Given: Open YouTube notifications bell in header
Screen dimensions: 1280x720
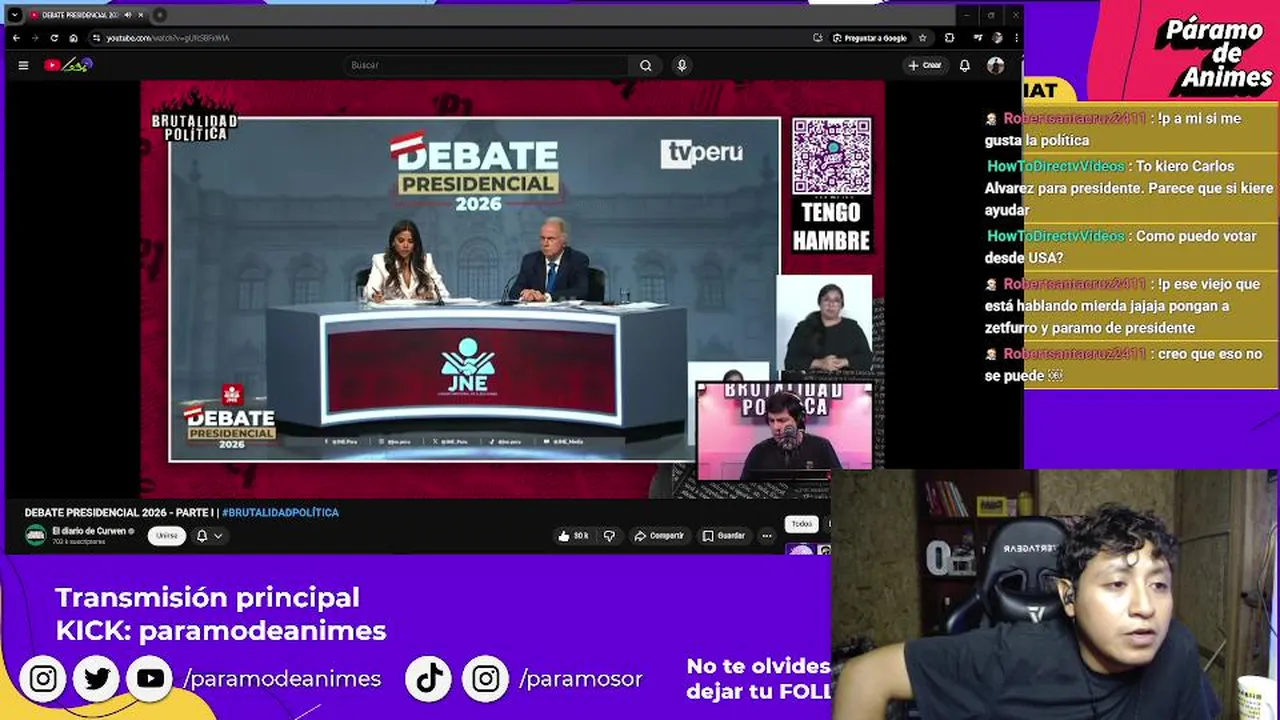Looking at the screenshot, I should point(965,65).
